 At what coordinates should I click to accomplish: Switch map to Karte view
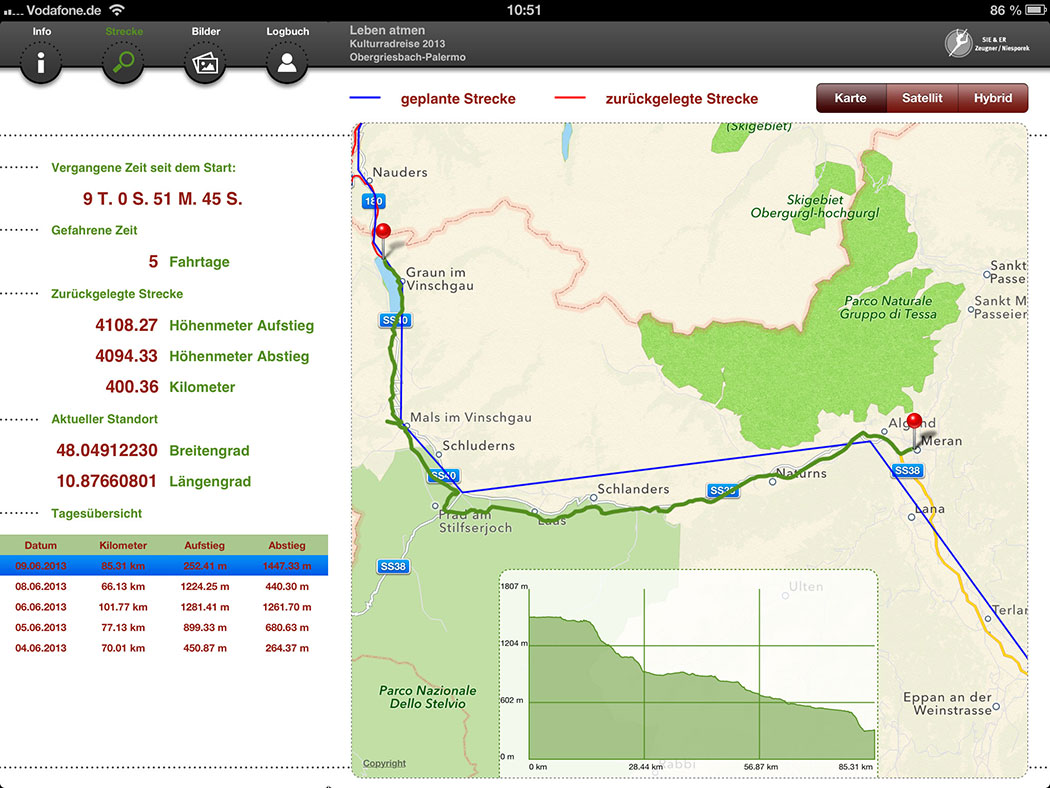click(850, 98)
